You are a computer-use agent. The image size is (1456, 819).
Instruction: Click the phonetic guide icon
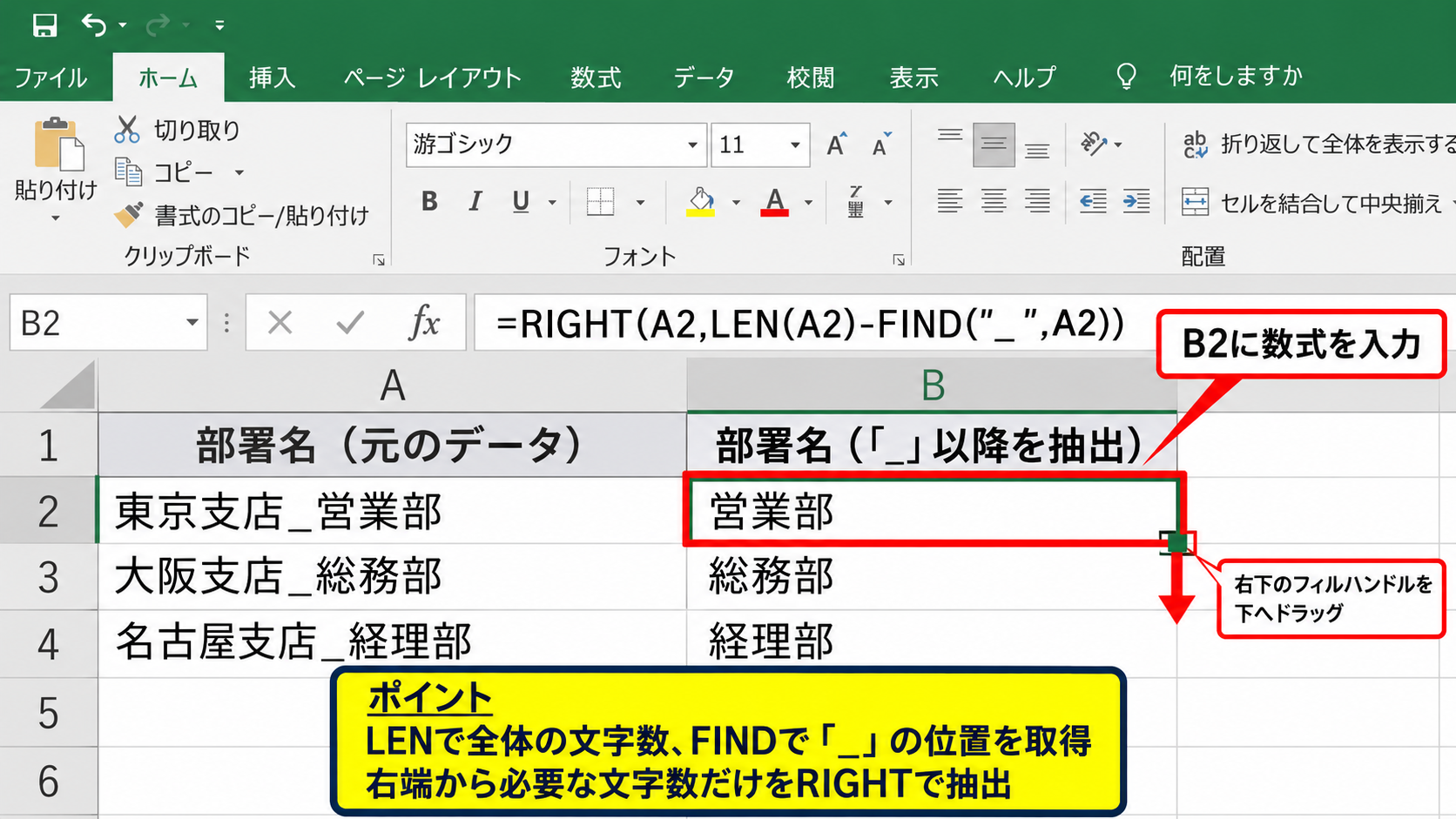[856, 202]
